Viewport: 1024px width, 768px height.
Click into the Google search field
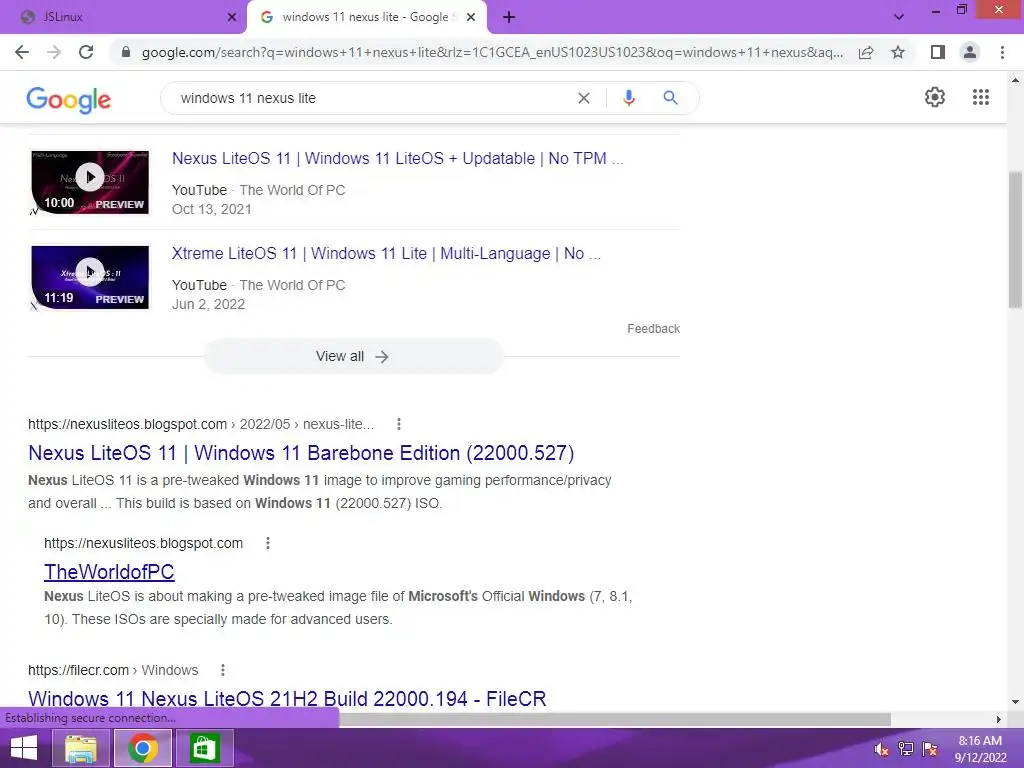pos(372,98)
